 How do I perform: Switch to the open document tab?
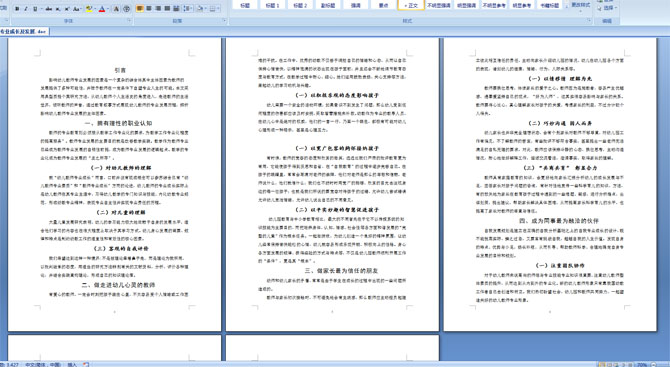[x=24, y=32]
